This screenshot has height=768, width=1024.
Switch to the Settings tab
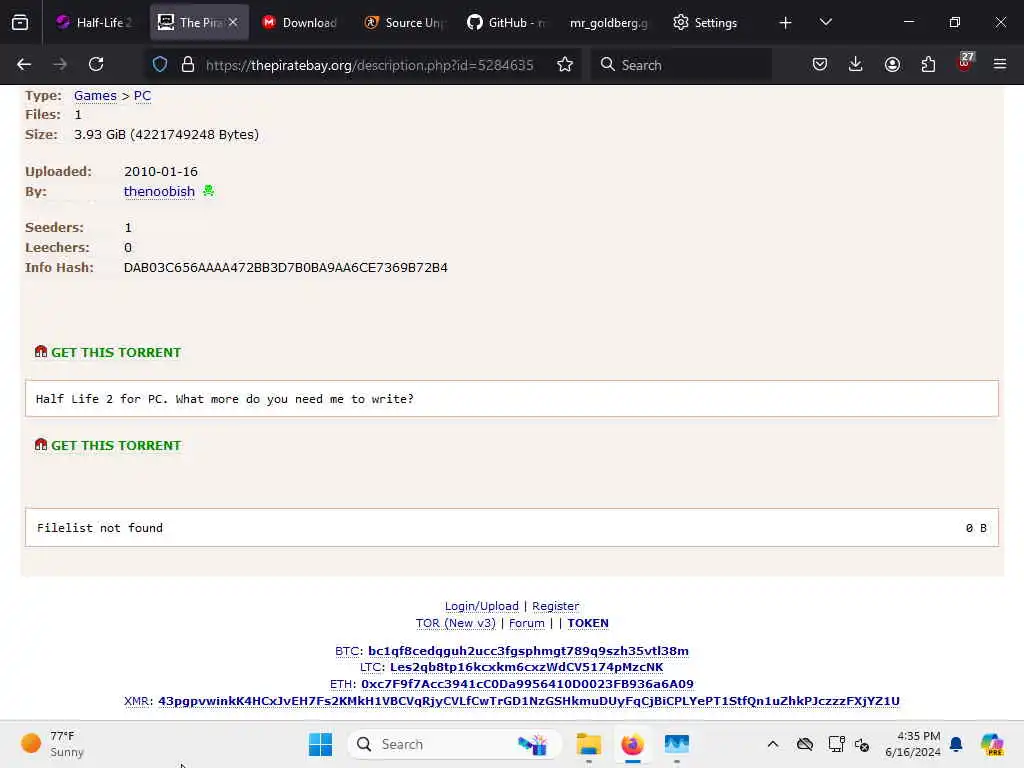(705, 23)
